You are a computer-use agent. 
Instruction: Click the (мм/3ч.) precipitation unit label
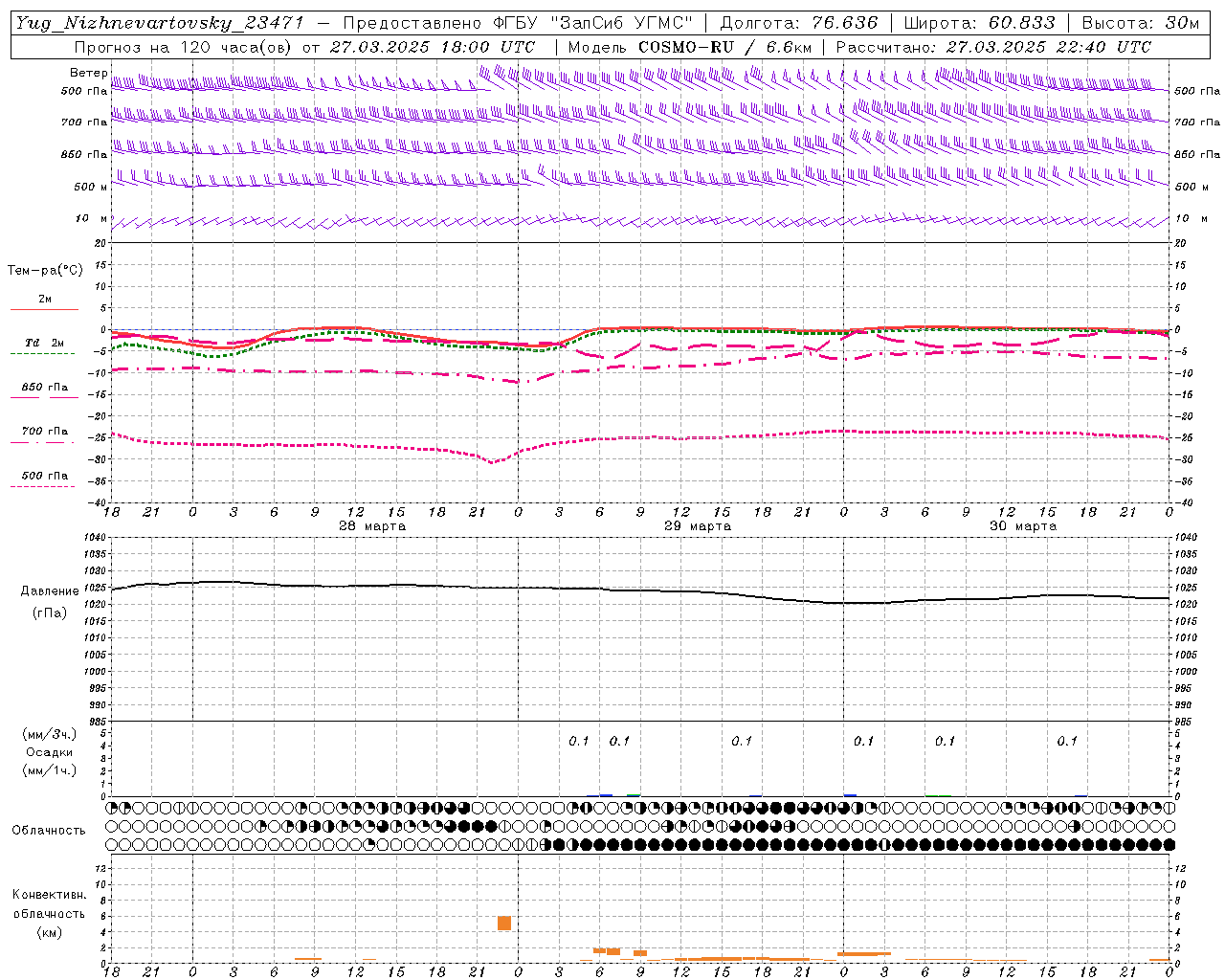pyautogui.click(x=50, y=734)
